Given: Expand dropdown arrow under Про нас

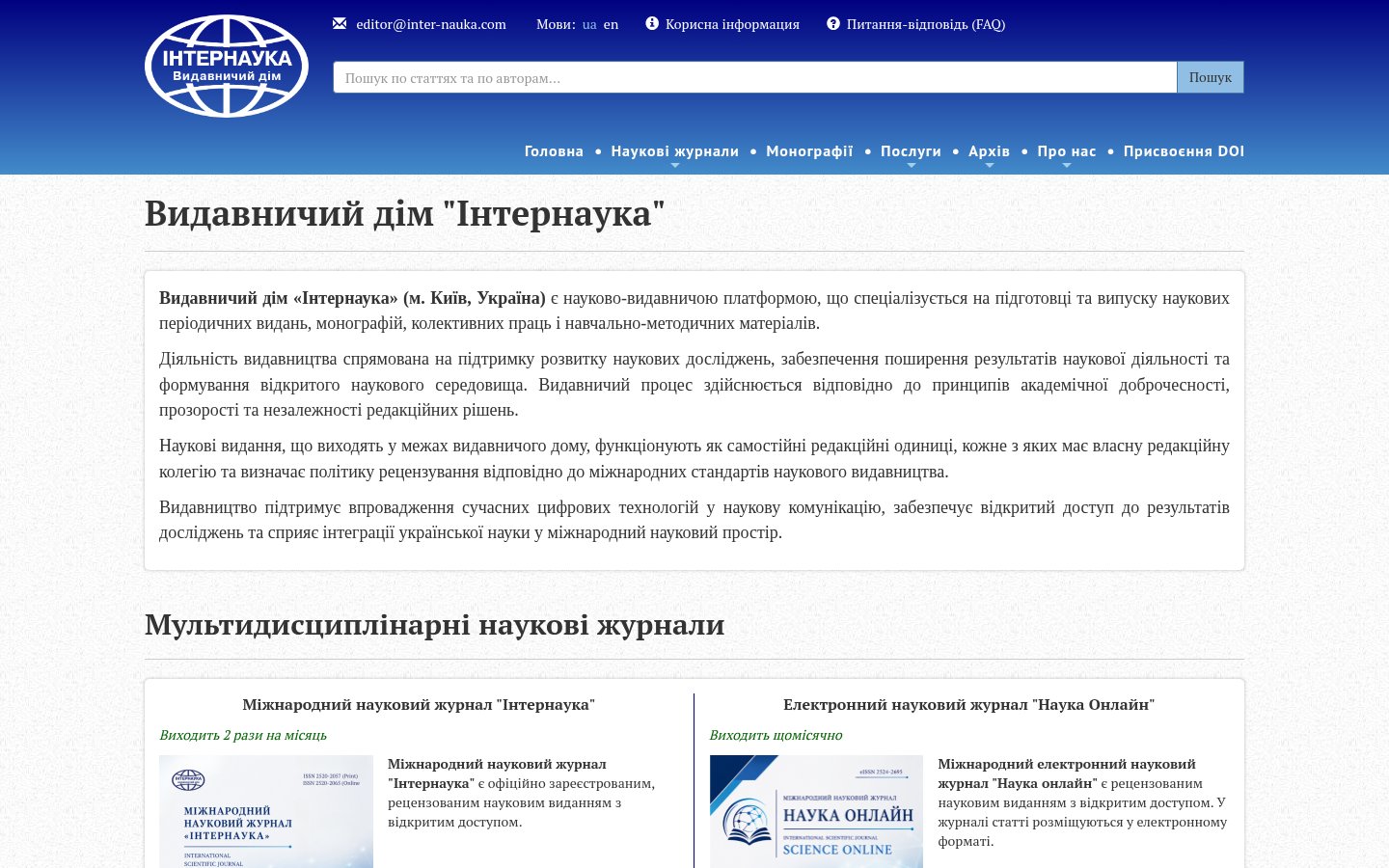Looking at the screenshot, I should coord(1067,166).
